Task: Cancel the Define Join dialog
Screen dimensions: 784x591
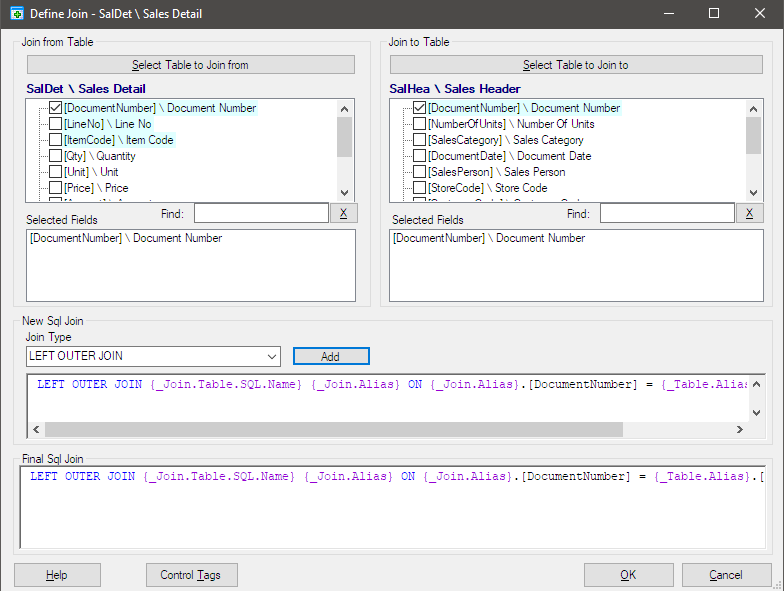Action: click(x=726, y=575)
